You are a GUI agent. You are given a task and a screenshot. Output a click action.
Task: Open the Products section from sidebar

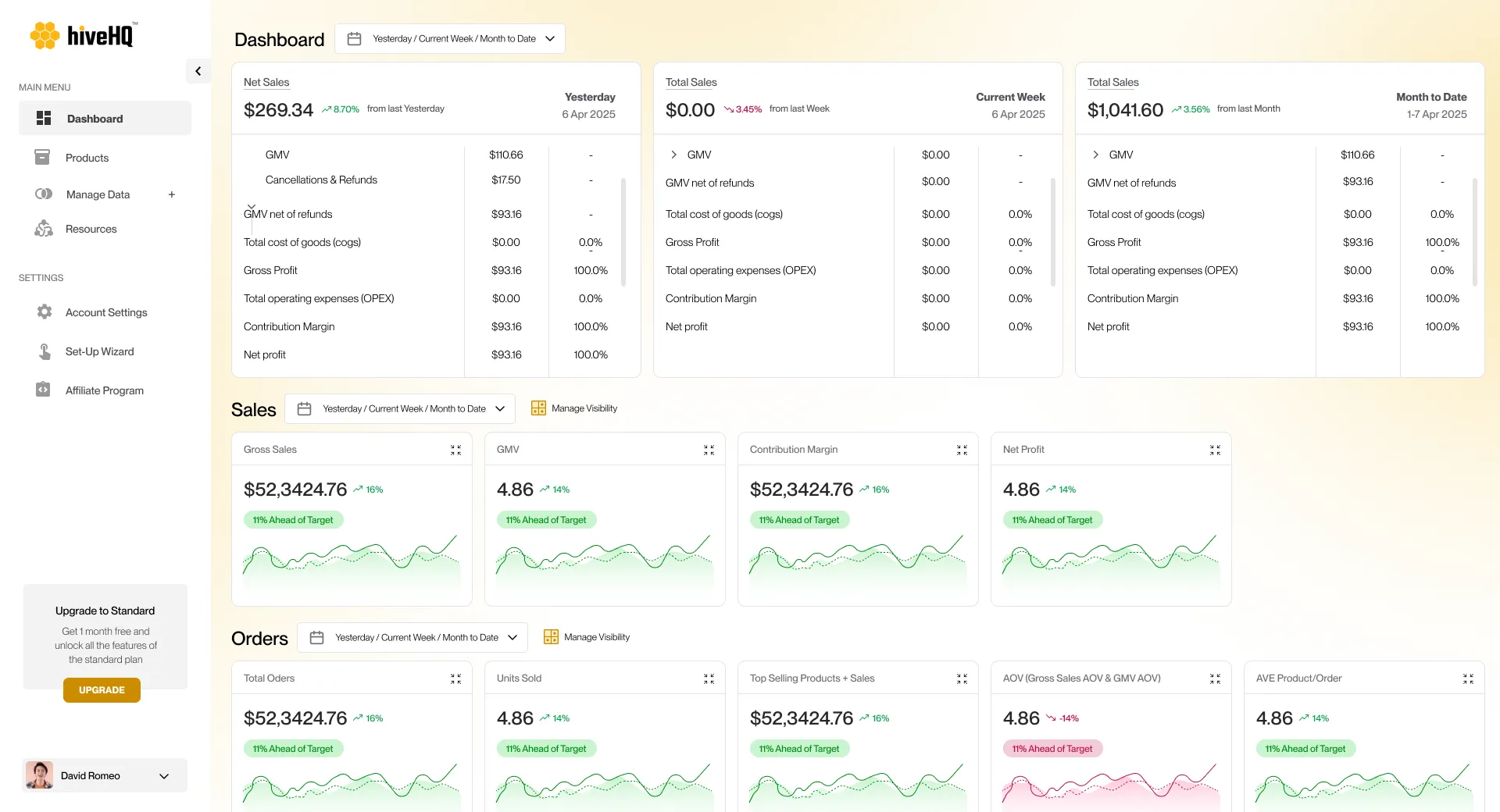(x=86, y=158)
